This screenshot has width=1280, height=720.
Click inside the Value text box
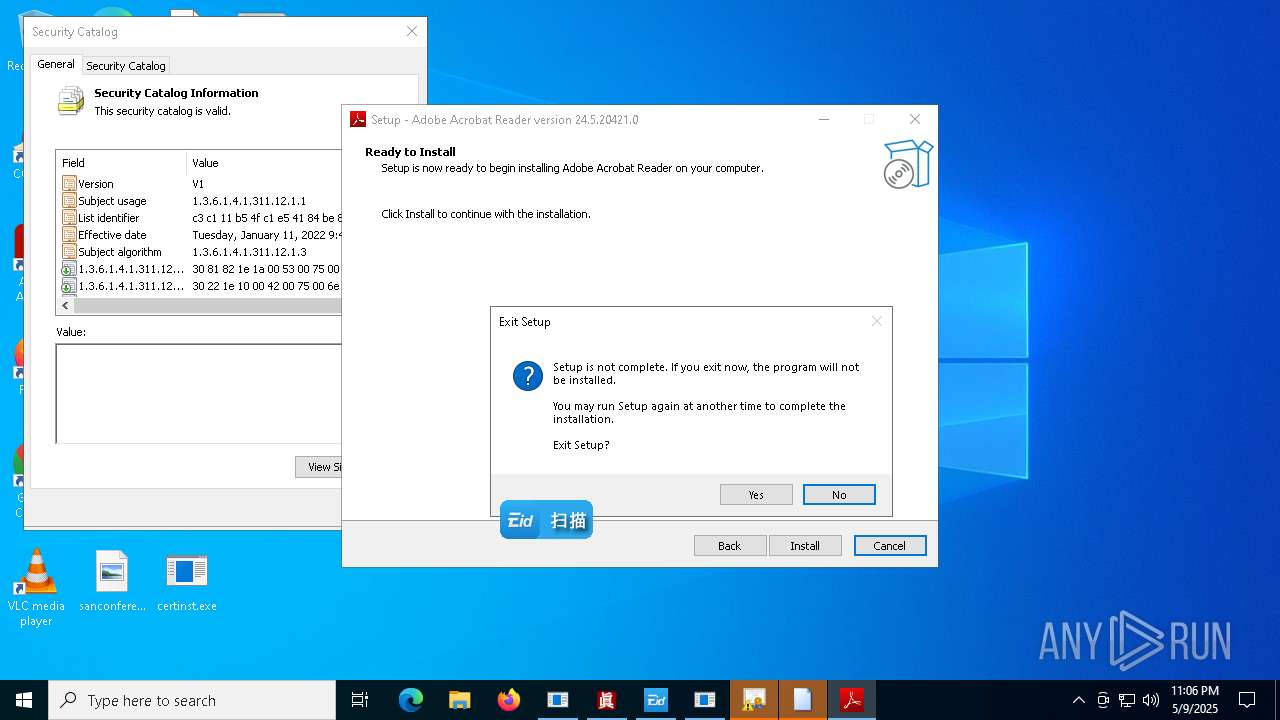(198, 393)
